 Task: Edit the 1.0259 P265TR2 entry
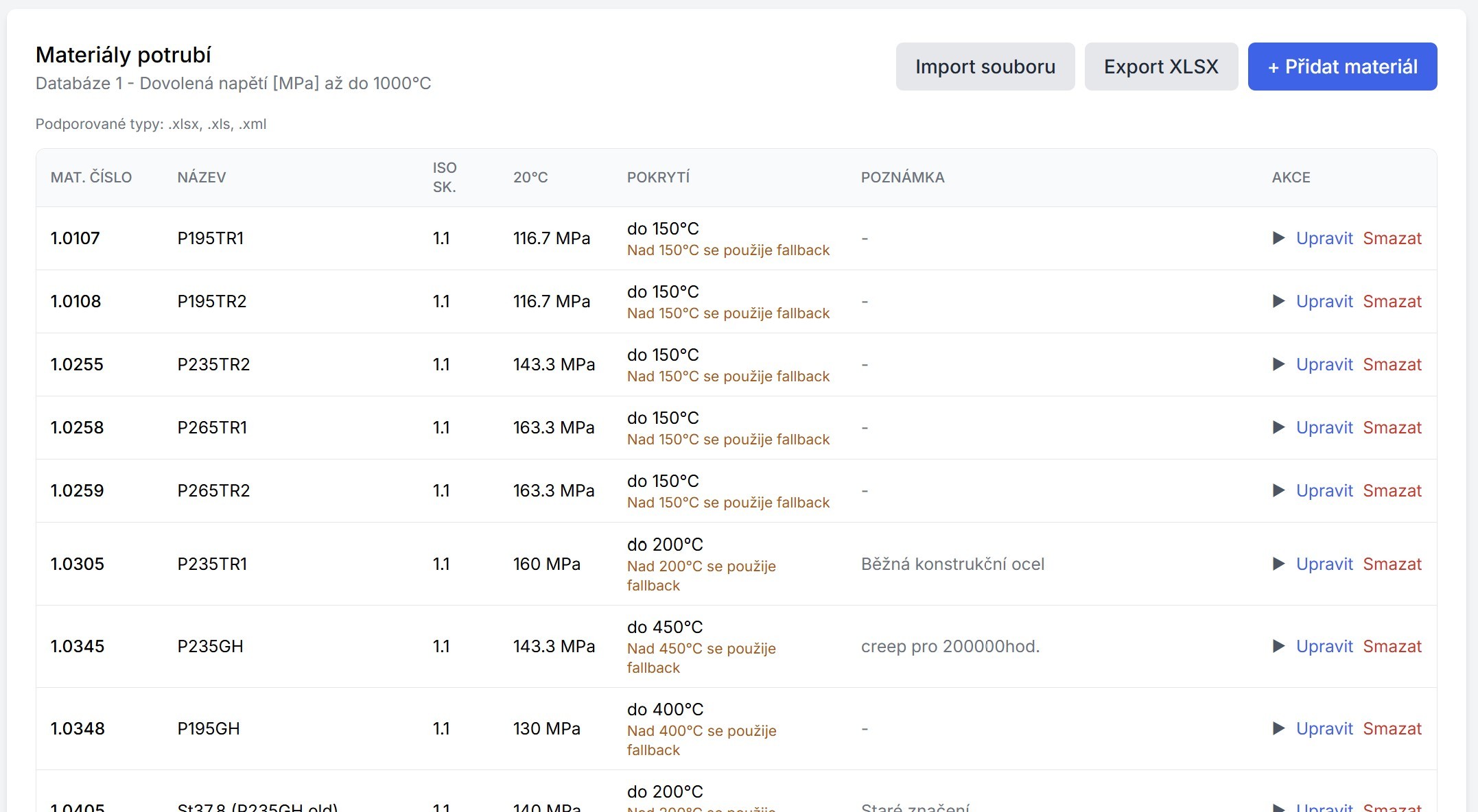coord(1324,490)
